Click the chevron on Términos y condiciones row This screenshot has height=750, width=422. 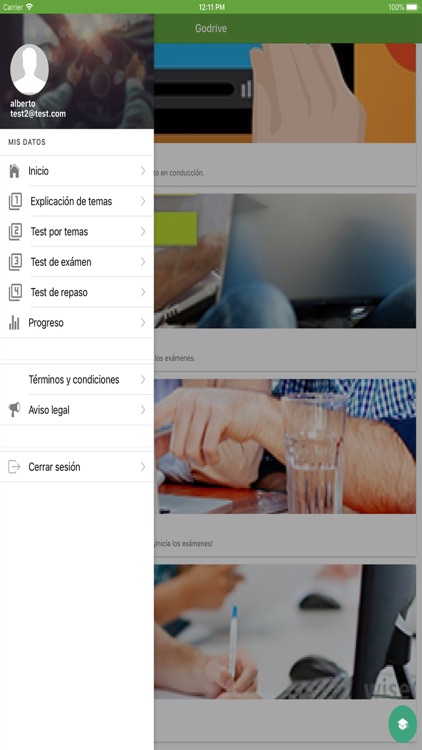(x=143, y=379)
